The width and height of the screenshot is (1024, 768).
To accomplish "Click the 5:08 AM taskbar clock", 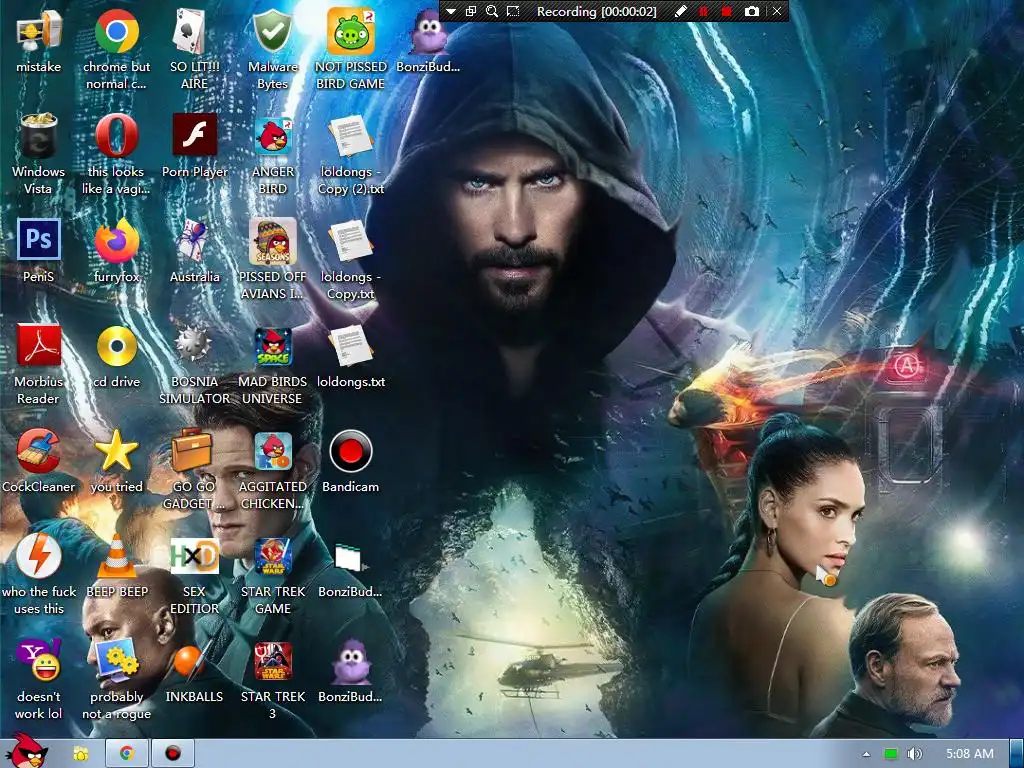I will (x=970, y=754).
